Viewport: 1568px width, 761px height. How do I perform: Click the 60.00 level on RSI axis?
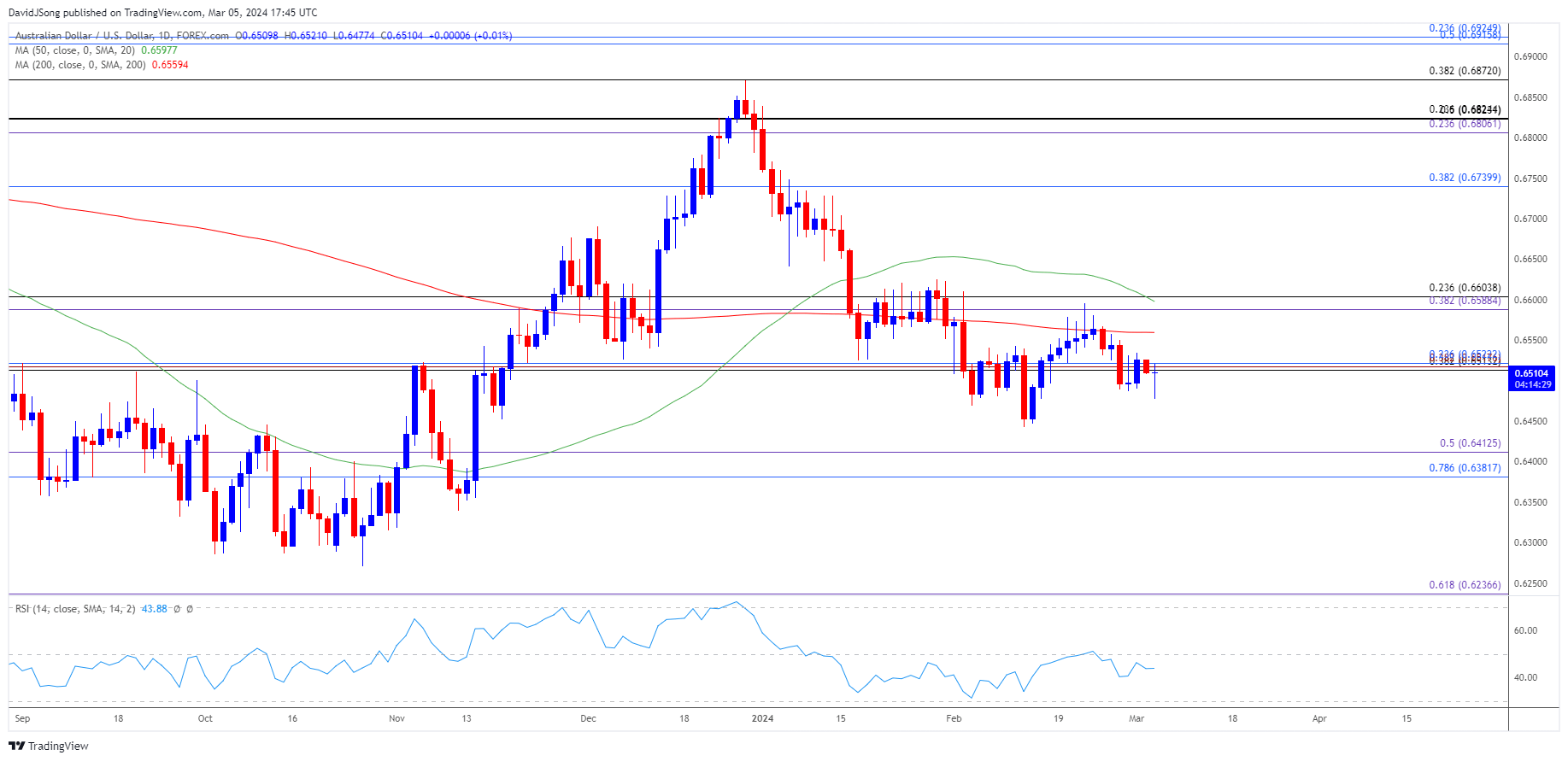click(1525, 631)
